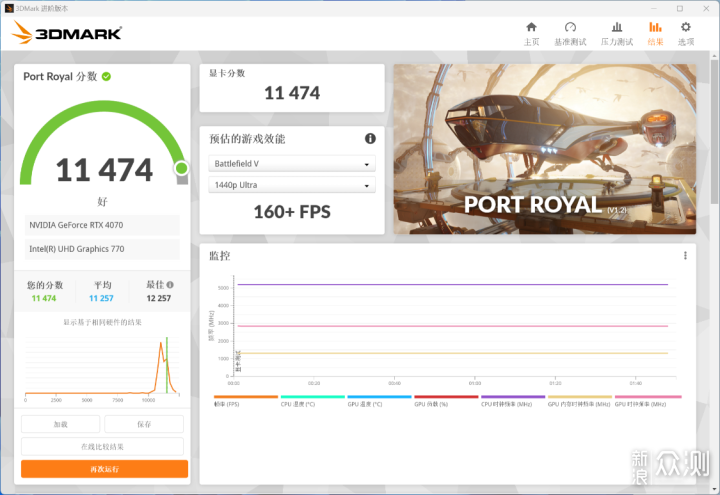Click the Port Royal benchmark thumbnail image
720x495 pixels.
pos(545,149)
